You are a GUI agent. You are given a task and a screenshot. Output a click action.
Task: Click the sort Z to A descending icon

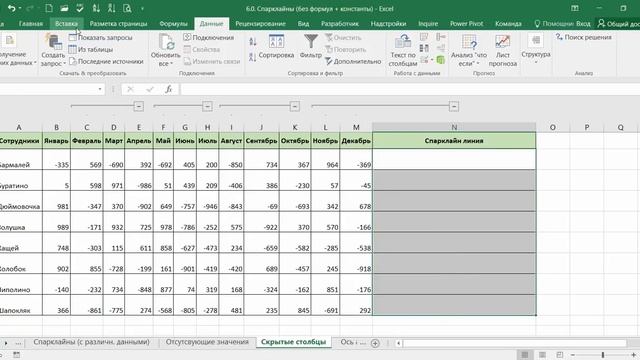(x=253, y=58)
